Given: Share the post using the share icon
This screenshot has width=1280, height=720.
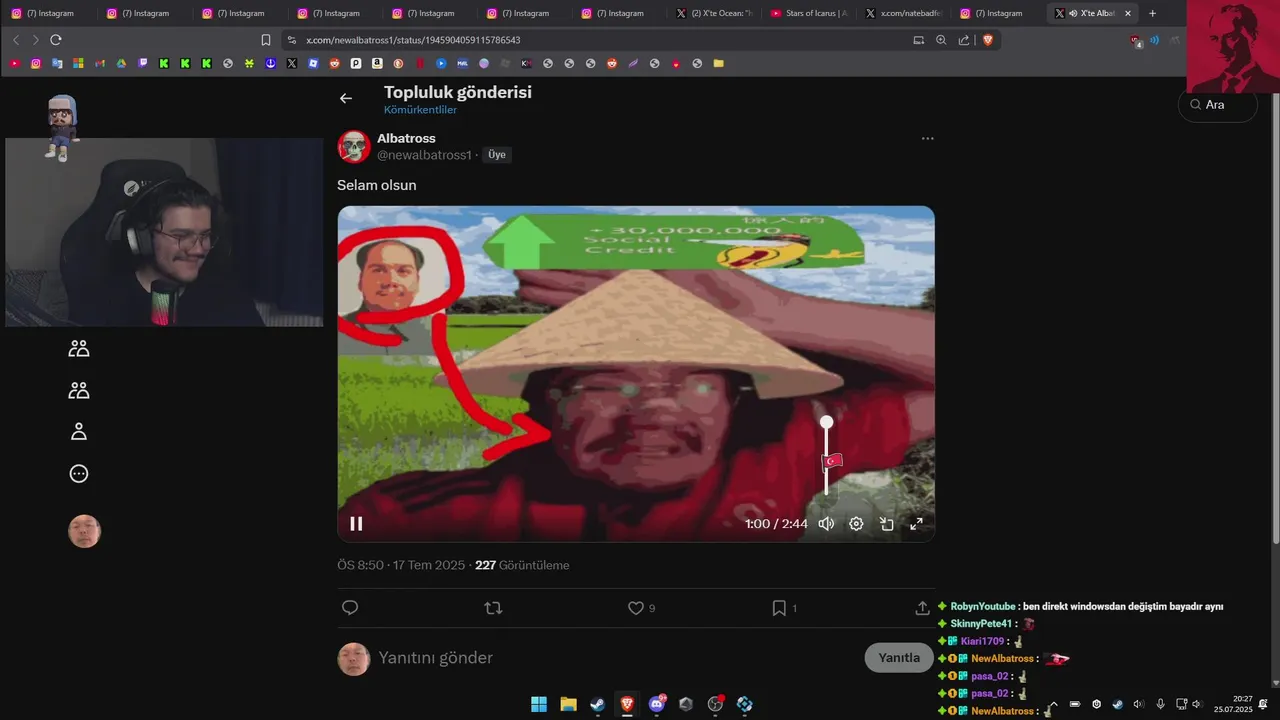Looking at the screenshot, I should pyautogui.click(x=922, y=608).
